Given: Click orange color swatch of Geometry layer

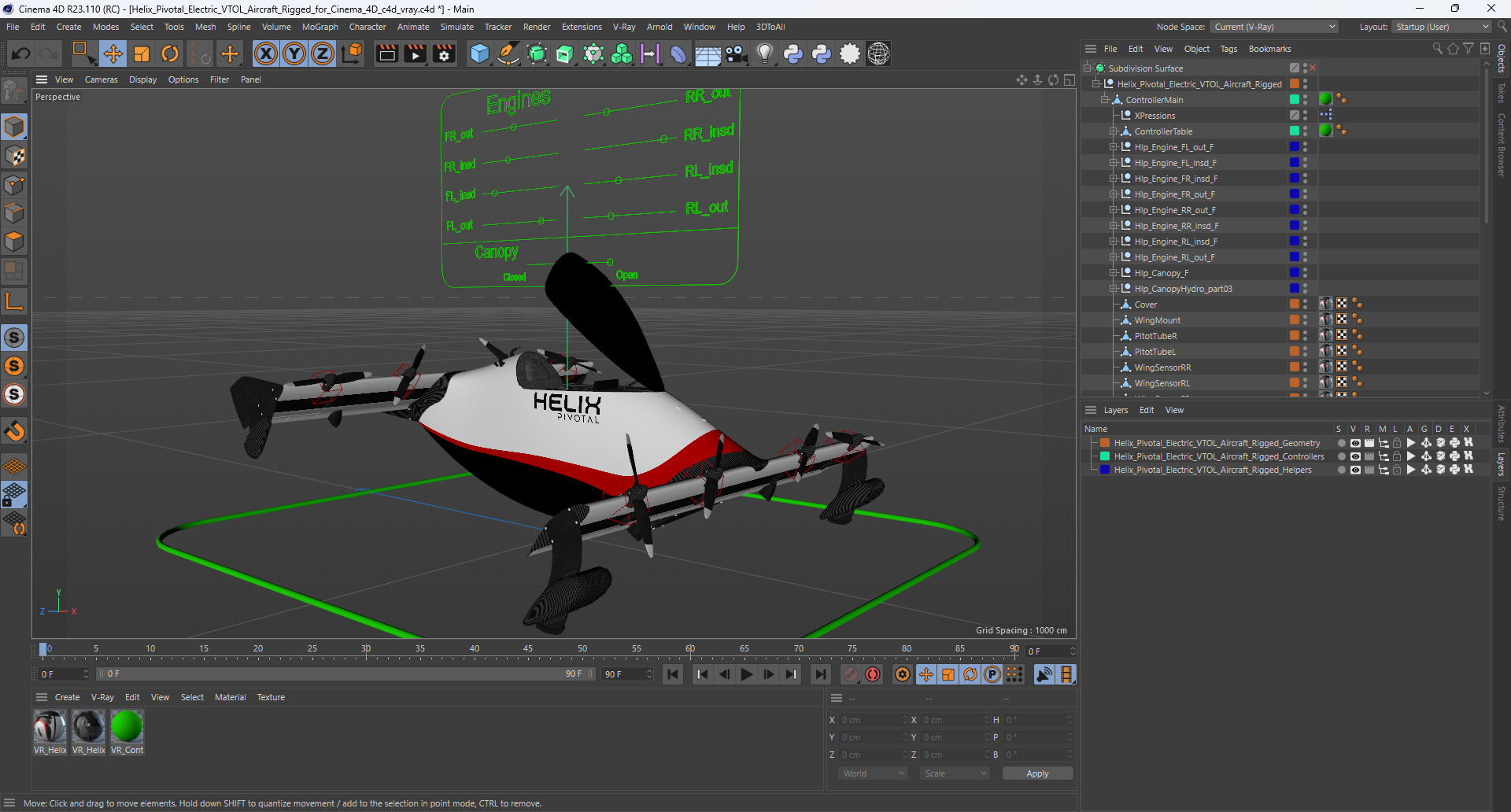Looking at the screenshot, I should click(x=1105, y=443).
